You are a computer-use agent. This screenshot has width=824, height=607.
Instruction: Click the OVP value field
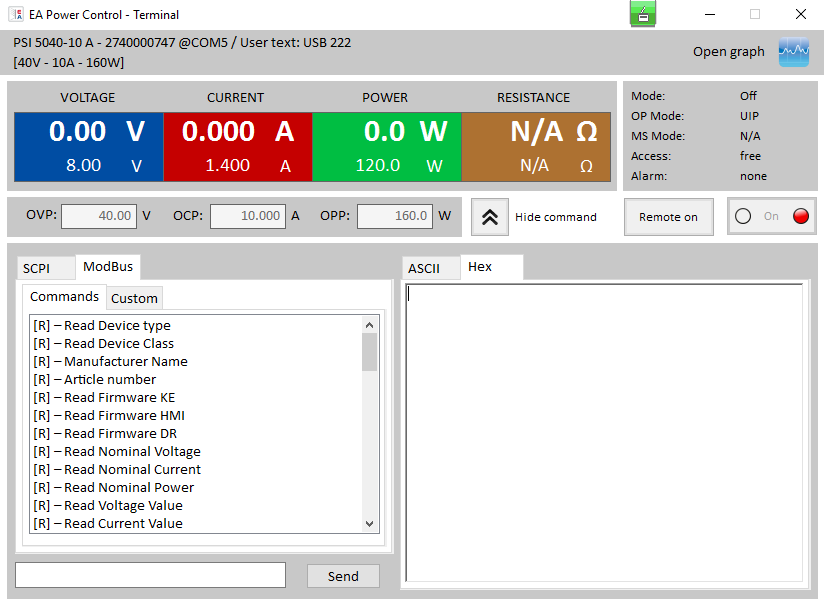click(x=98, y=215)
